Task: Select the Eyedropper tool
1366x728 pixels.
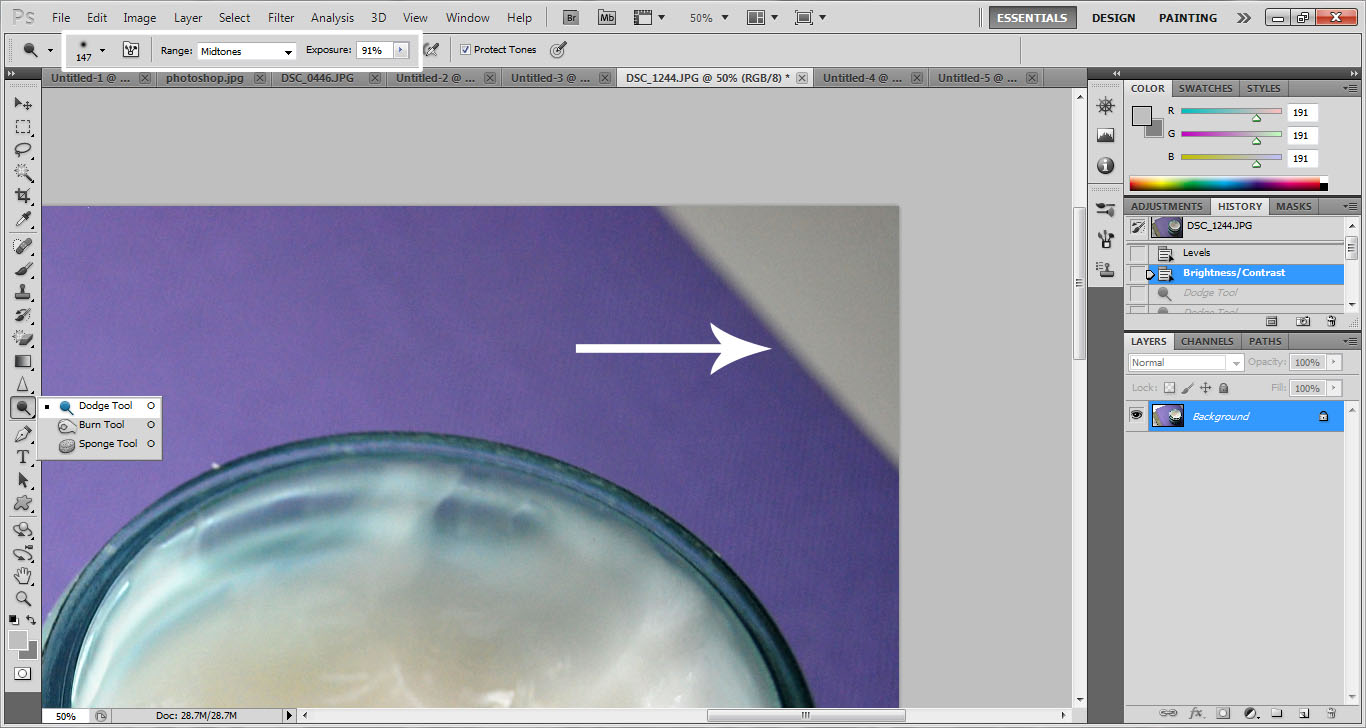Action: click(x=22, y=219)
